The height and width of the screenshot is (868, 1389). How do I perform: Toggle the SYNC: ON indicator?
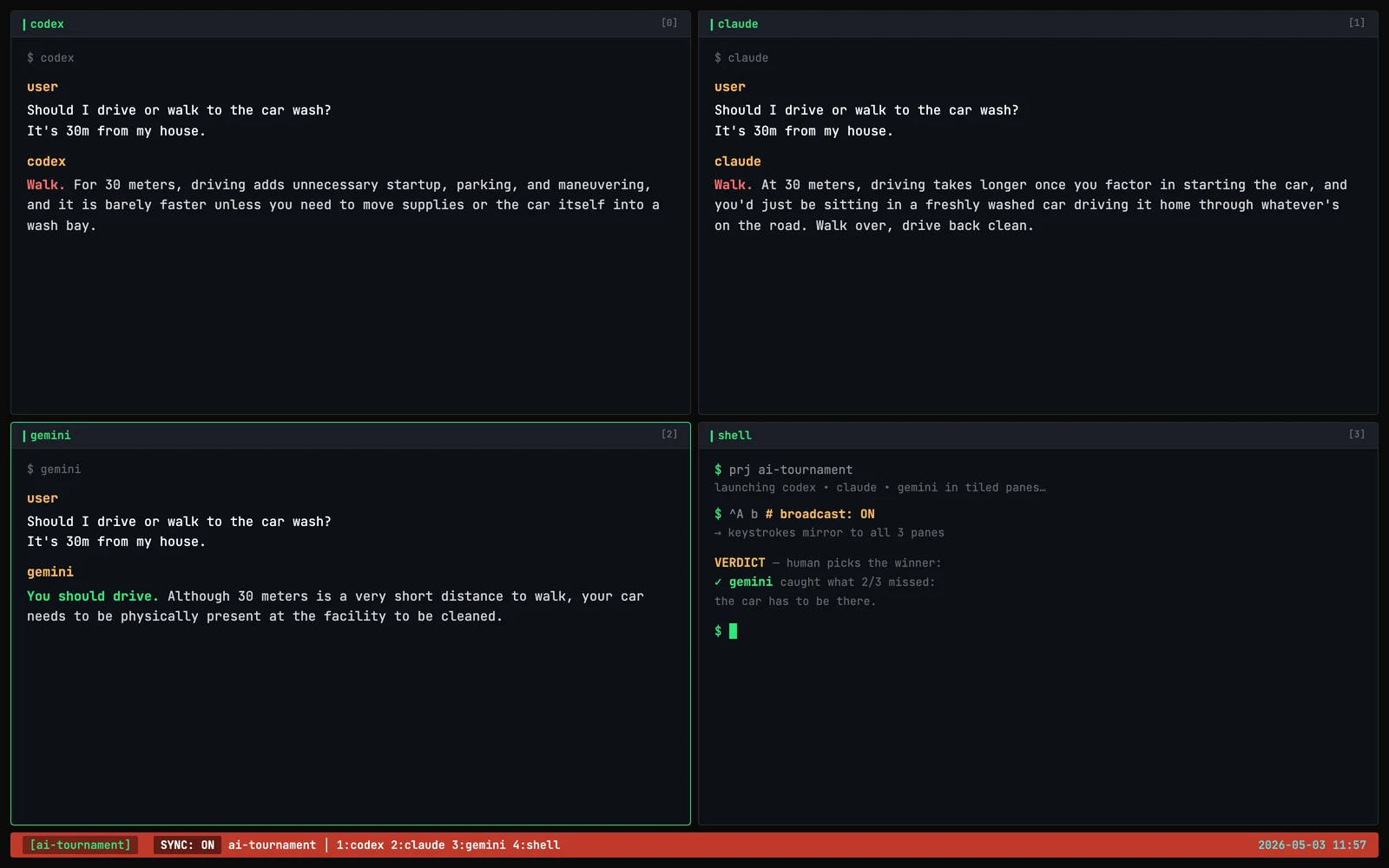pos(188,845)
